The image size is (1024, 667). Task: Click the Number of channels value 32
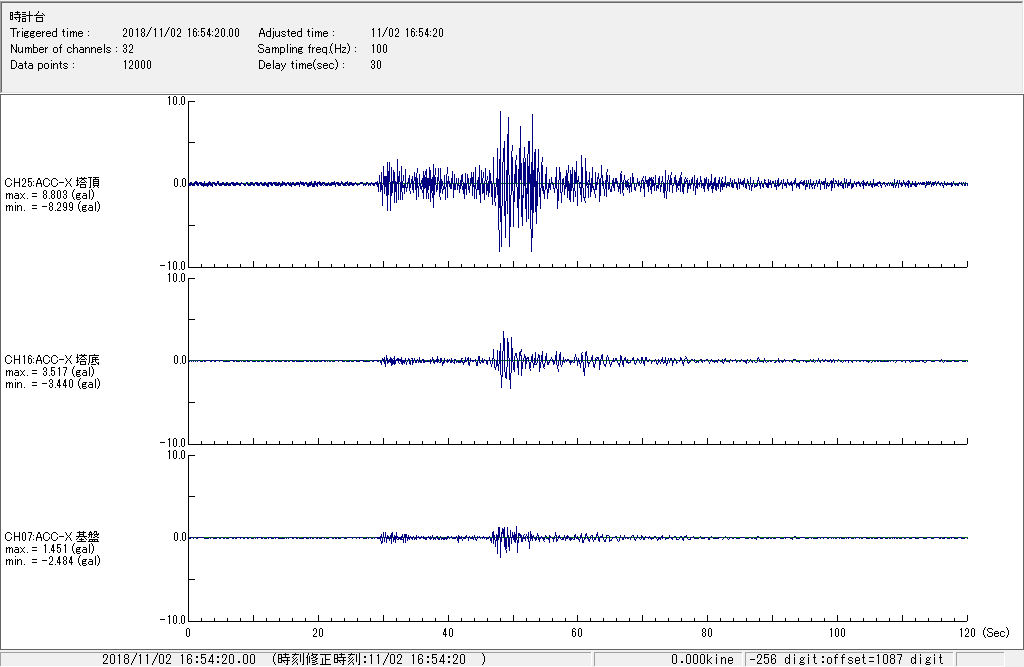[128, 49]
